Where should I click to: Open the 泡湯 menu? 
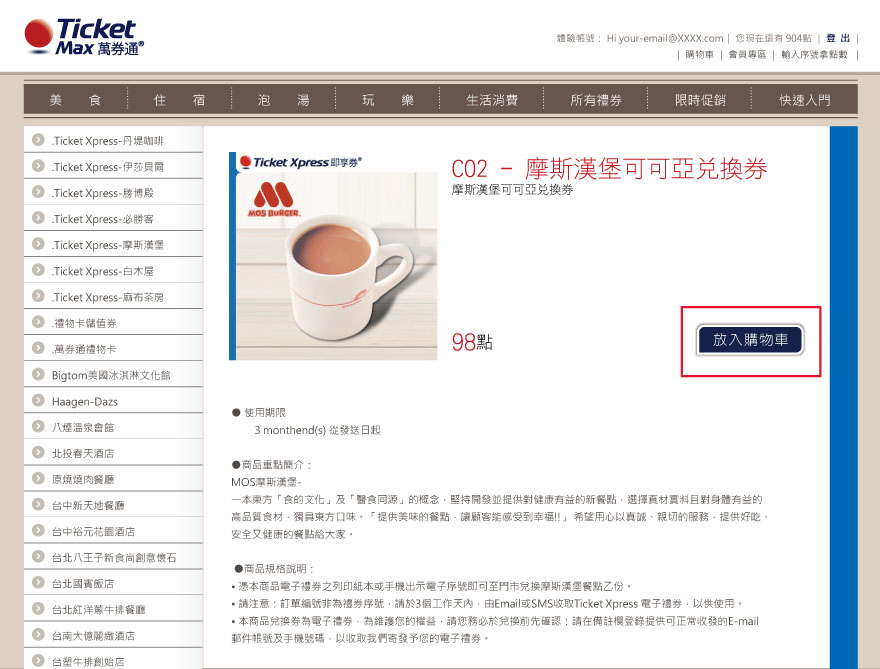coord(283,100)
